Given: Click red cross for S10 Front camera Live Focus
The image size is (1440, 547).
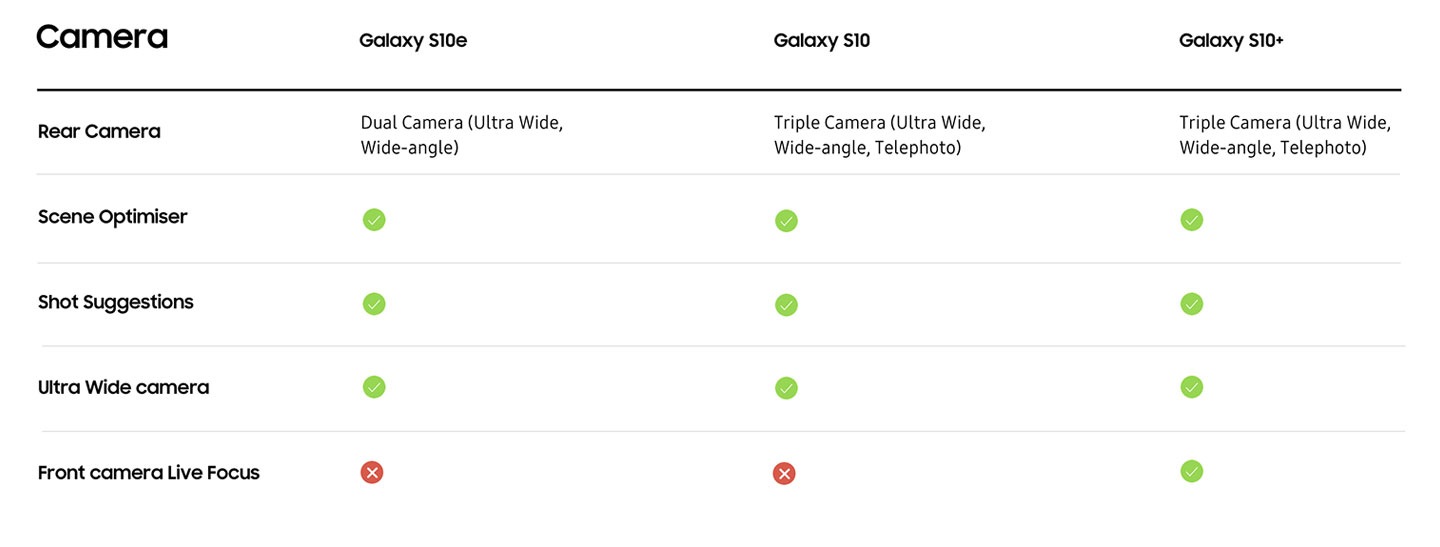Looking at the screenshot, I should [x=784, y=474].
